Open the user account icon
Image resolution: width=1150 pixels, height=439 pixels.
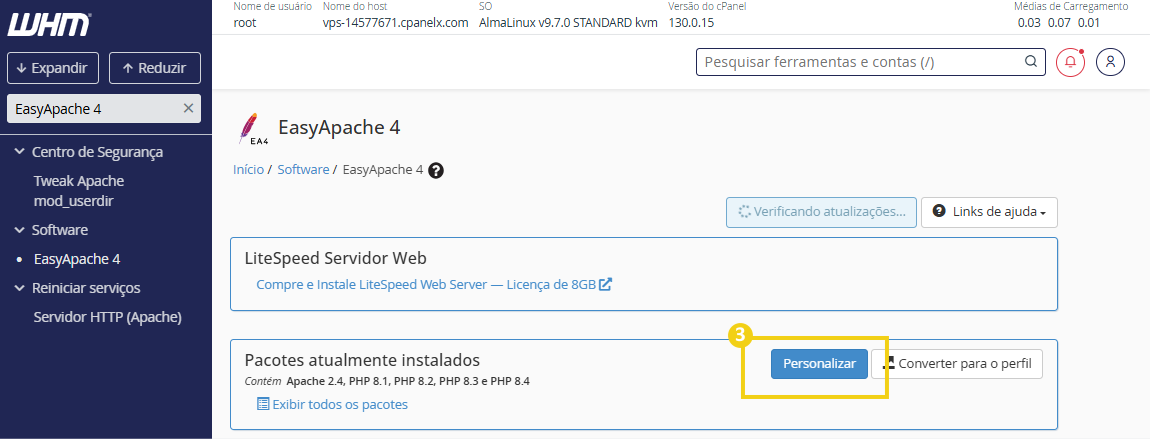1110,62
